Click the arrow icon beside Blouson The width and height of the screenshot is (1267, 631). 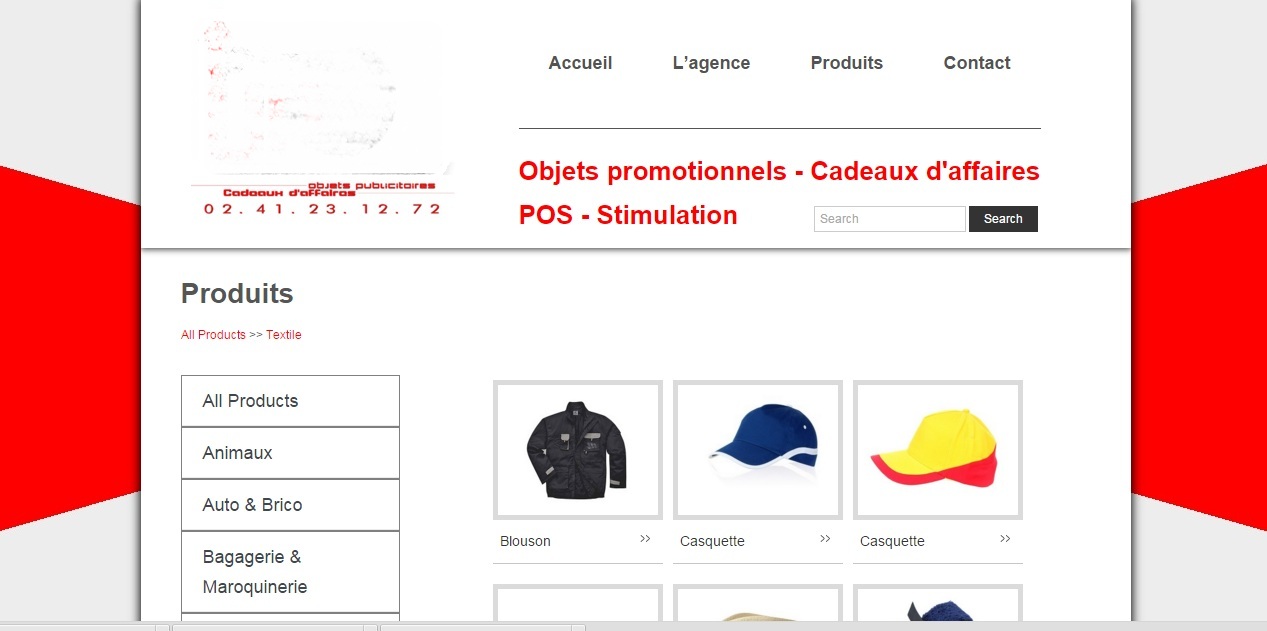pyautogui.click(x=645, y=539)
